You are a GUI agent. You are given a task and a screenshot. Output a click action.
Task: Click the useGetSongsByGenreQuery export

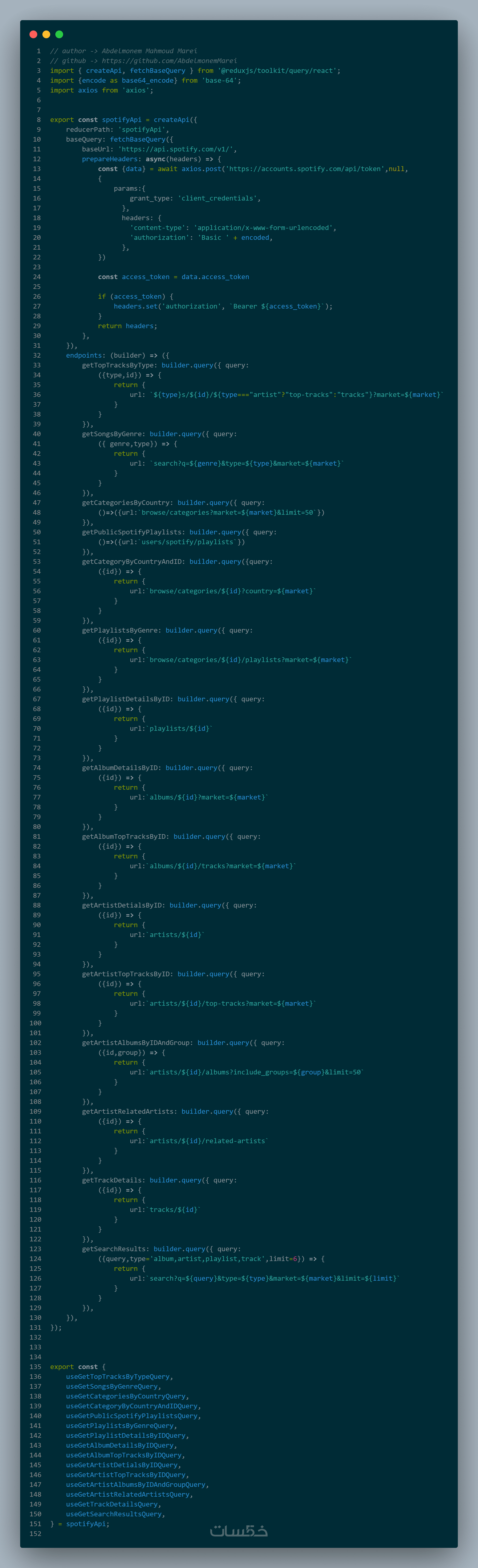coord(112,1387)
